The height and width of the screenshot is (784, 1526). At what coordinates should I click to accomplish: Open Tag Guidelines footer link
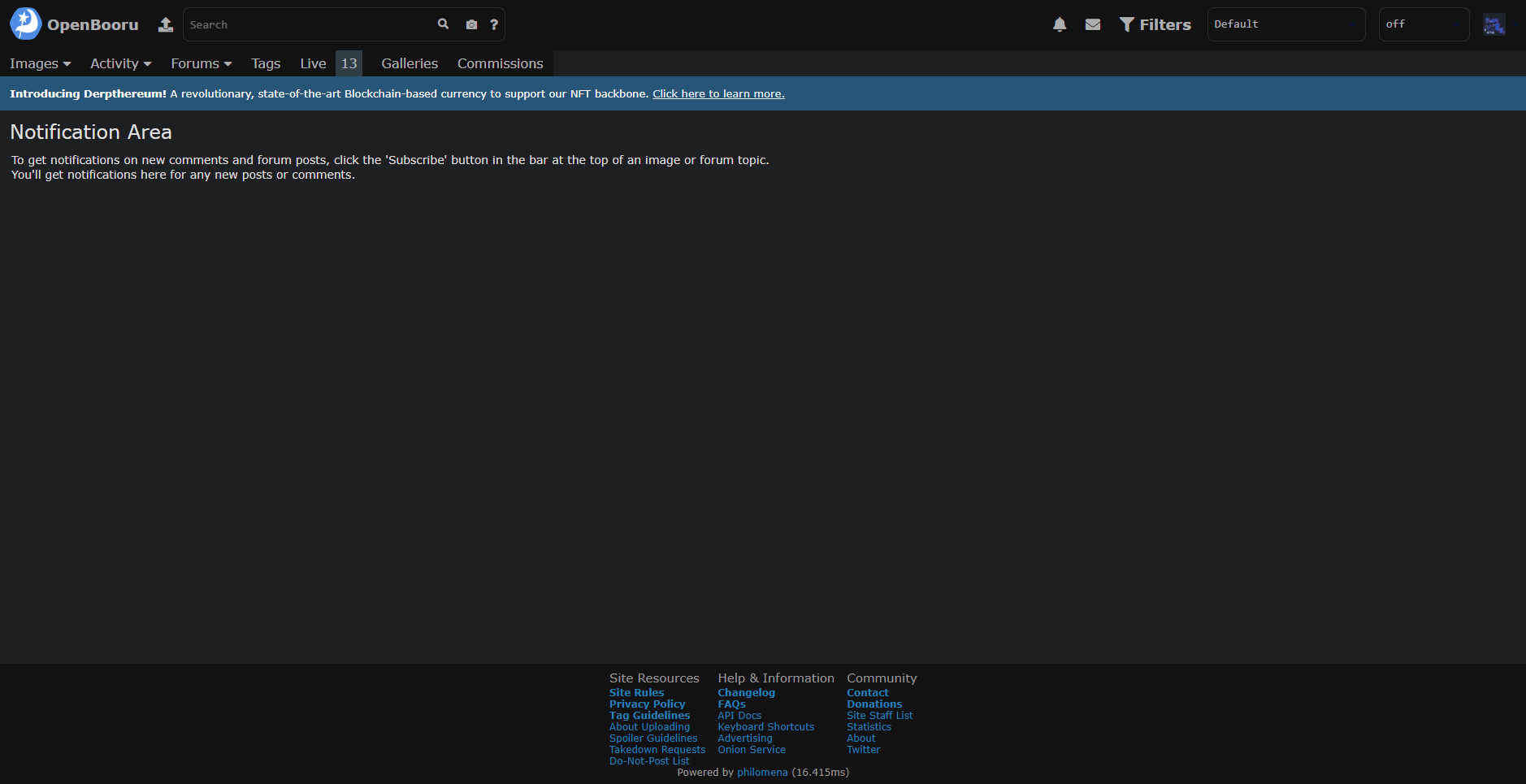coord(649,716)
